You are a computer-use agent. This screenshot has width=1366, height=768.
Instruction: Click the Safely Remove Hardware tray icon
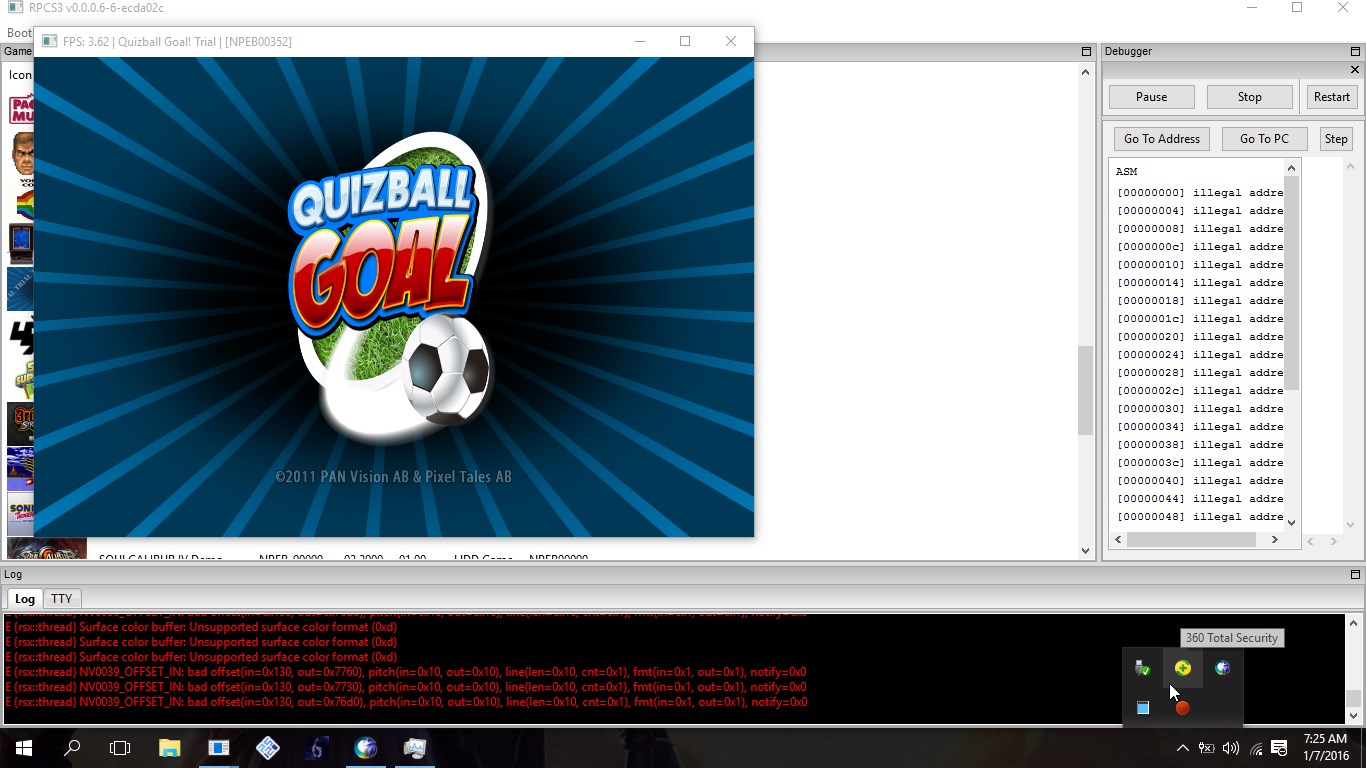[1143, 668]
